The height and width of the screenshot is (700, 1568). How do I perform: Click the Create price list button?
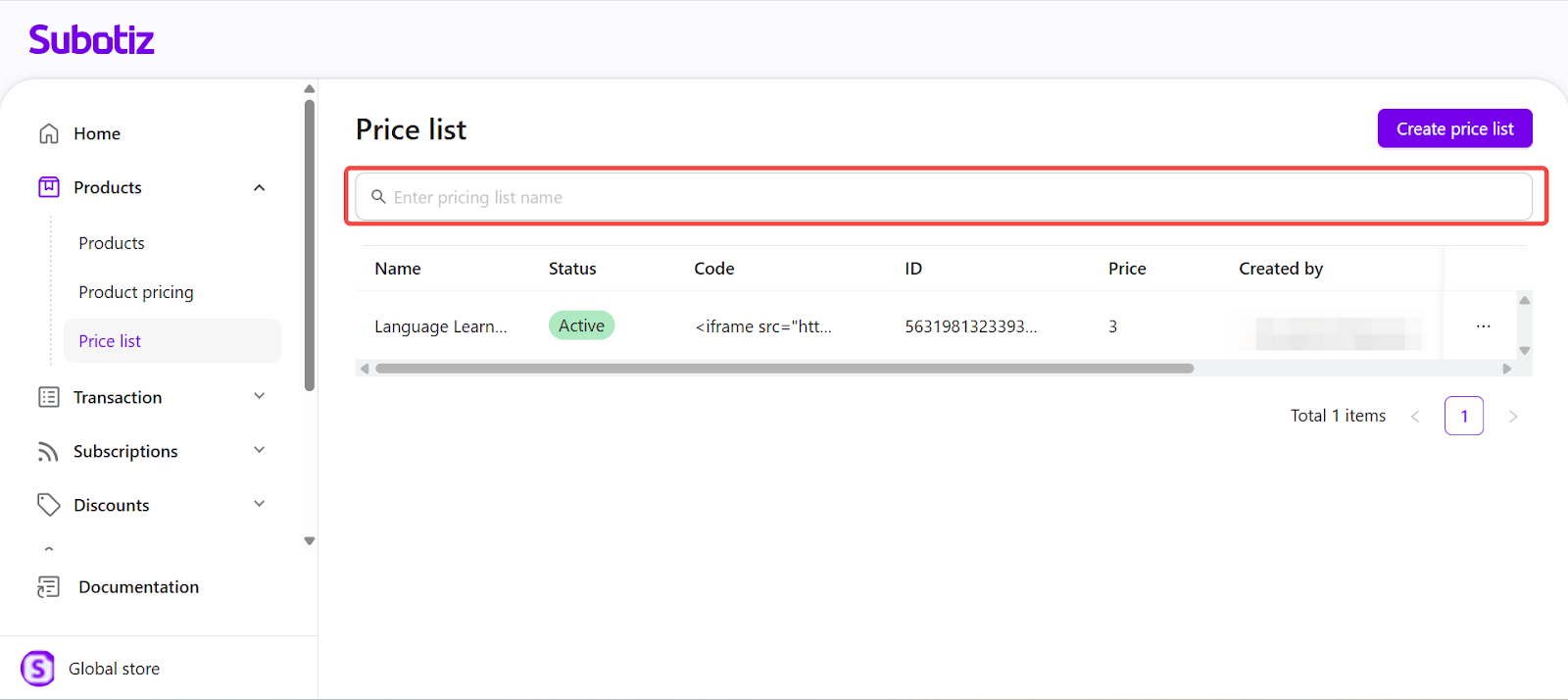pyautogui.click(x=1454, y=128)
